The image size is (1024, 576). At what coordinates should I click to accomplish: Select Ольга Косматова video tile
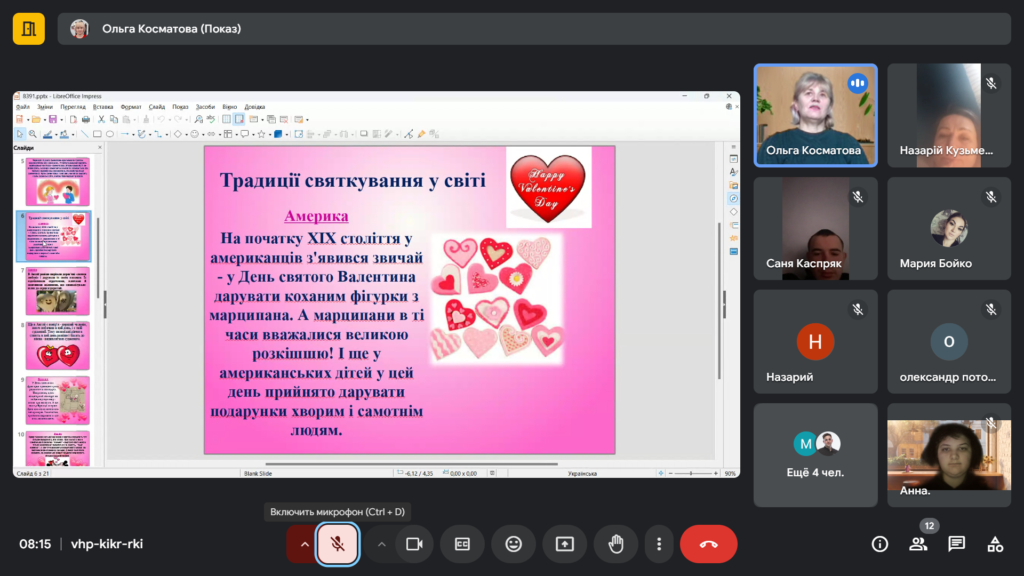point(815,115)
